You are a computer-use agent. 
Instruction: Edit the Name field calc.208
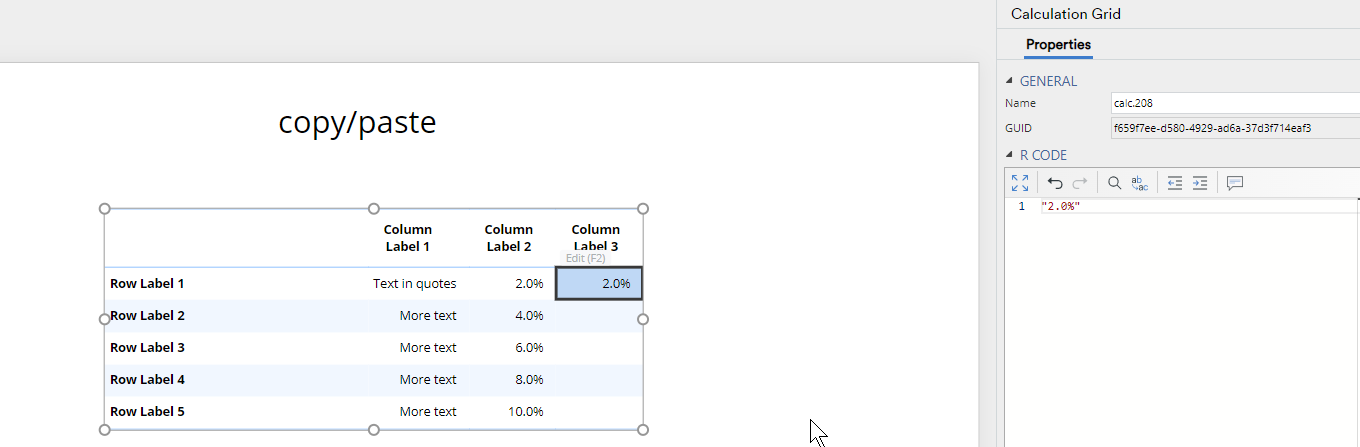coord(1235,103)
